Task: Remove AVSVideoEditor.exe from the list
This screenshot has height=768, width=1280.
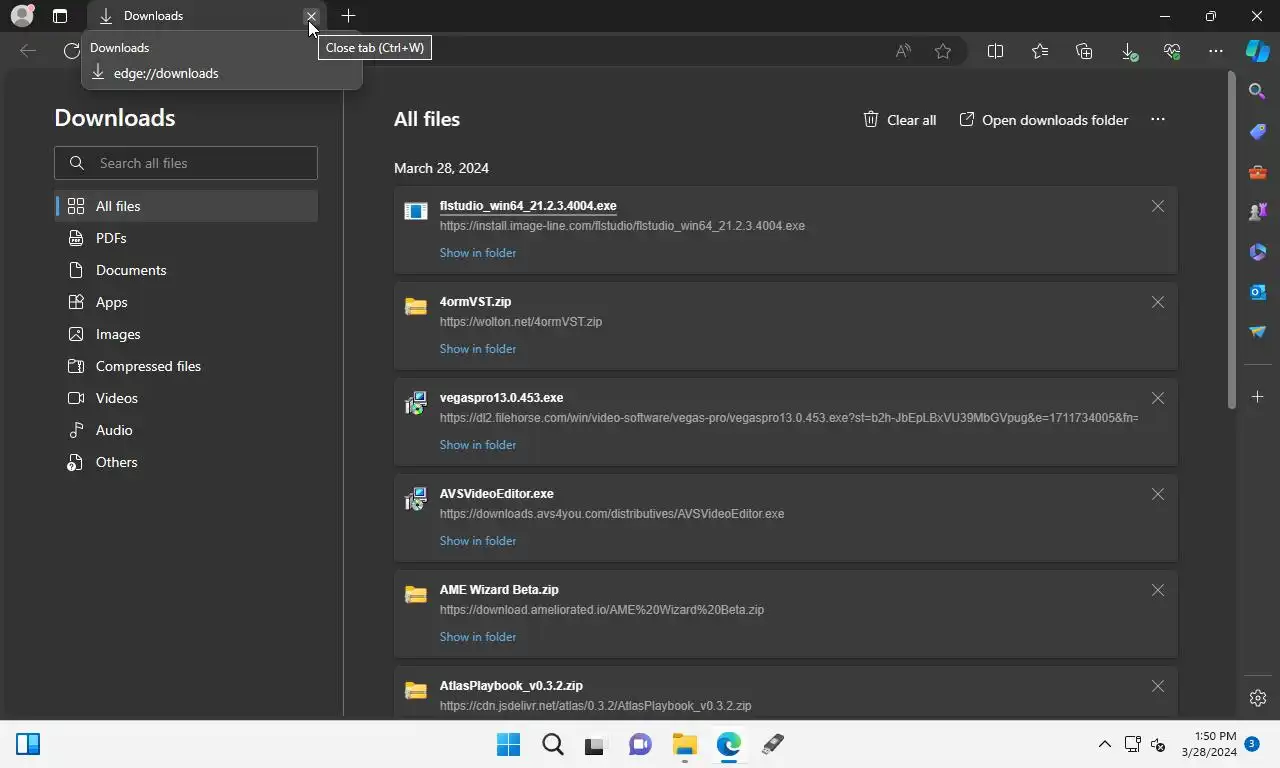Action: (1158, 494)
